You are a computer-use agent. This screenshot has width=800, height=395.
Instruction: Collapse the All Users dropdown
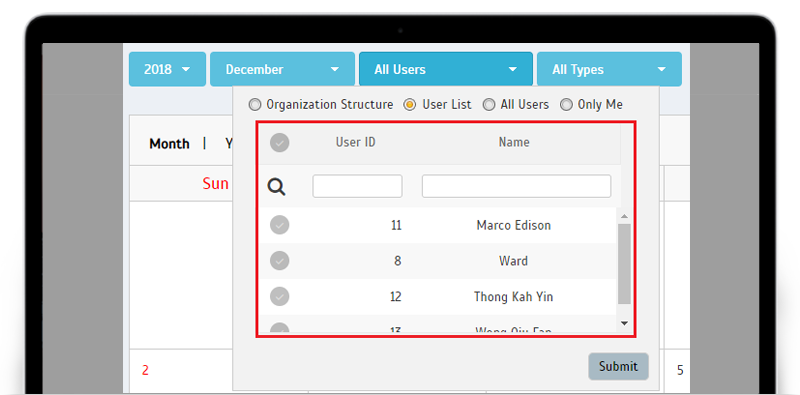pyautogui.click(x=446, y=69)
